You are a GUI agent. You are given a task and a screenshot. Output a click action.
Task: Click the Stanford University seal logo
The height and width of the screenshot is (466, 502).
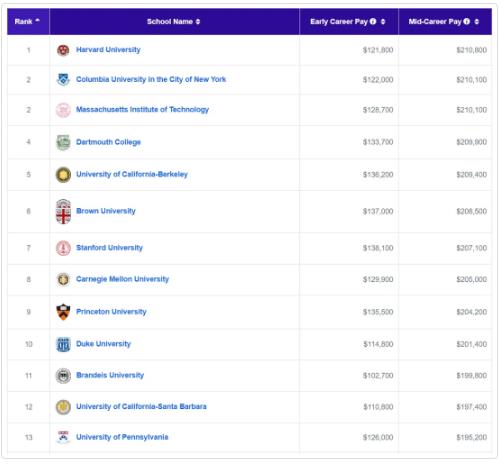(63, 248)
